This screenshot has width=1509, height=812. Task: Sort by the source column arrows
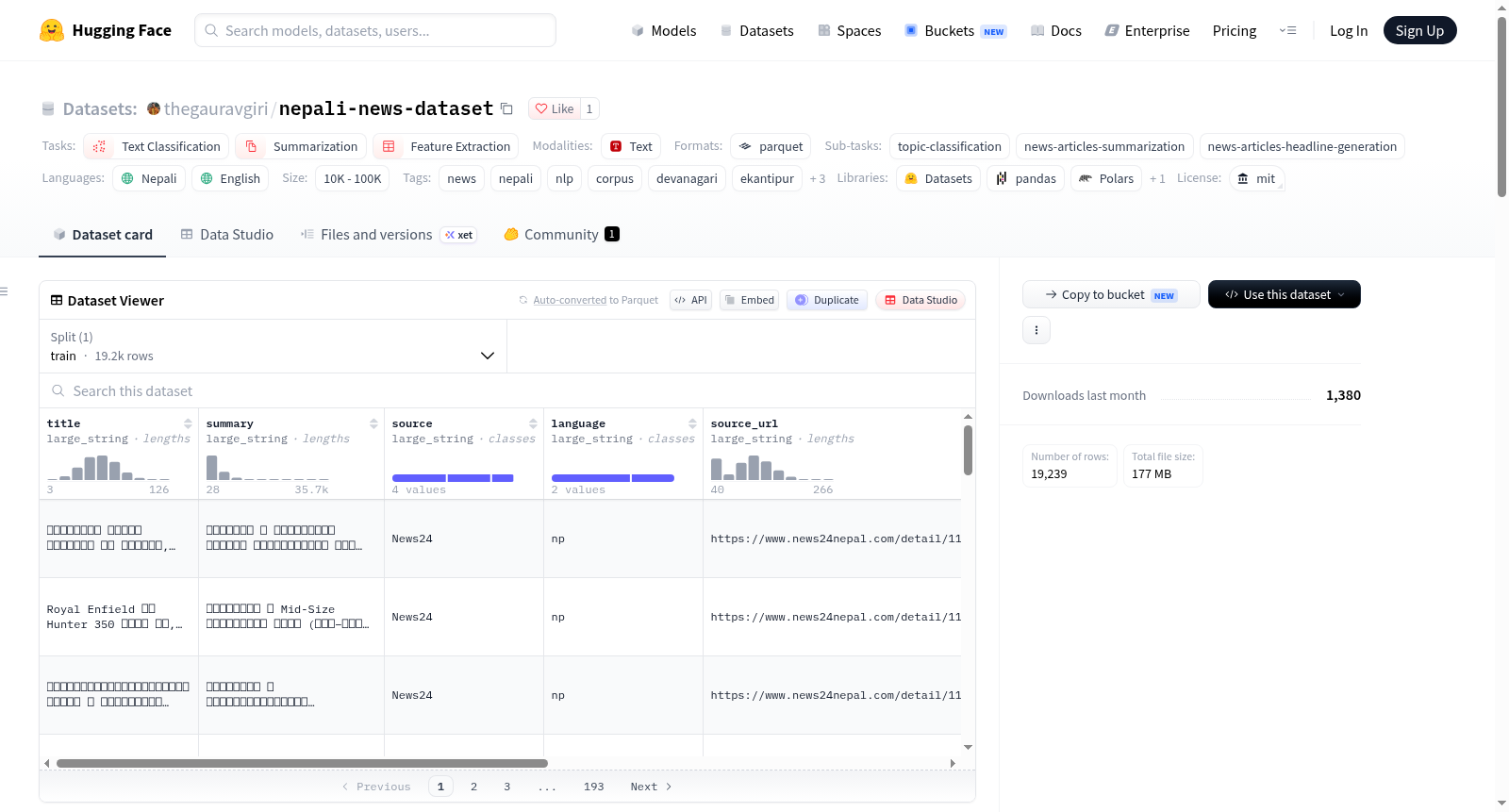pos(533,423)
